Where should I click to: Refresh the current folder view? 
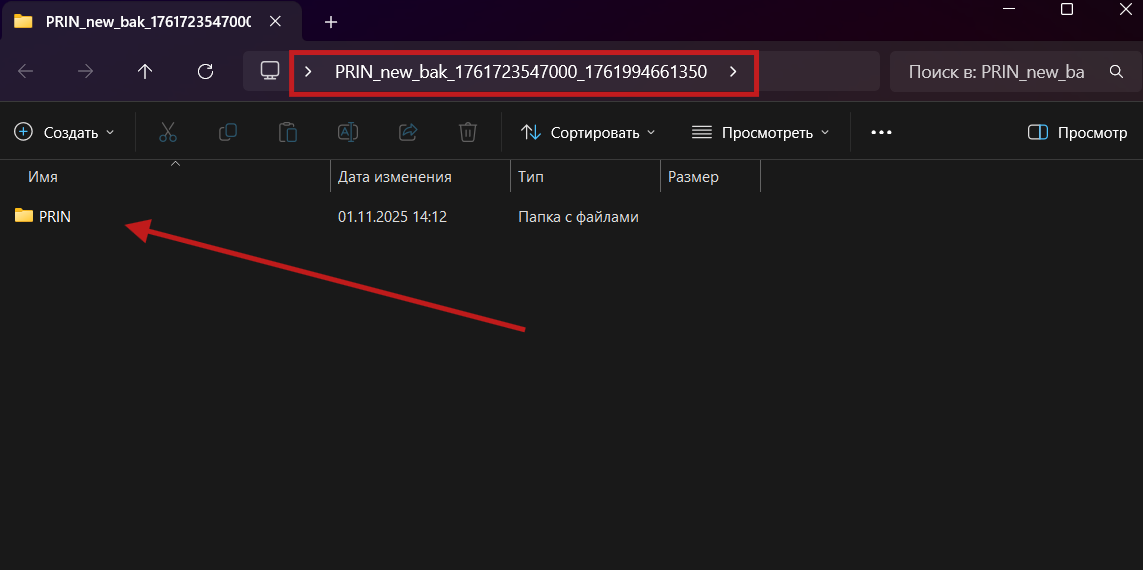point(206,71)
